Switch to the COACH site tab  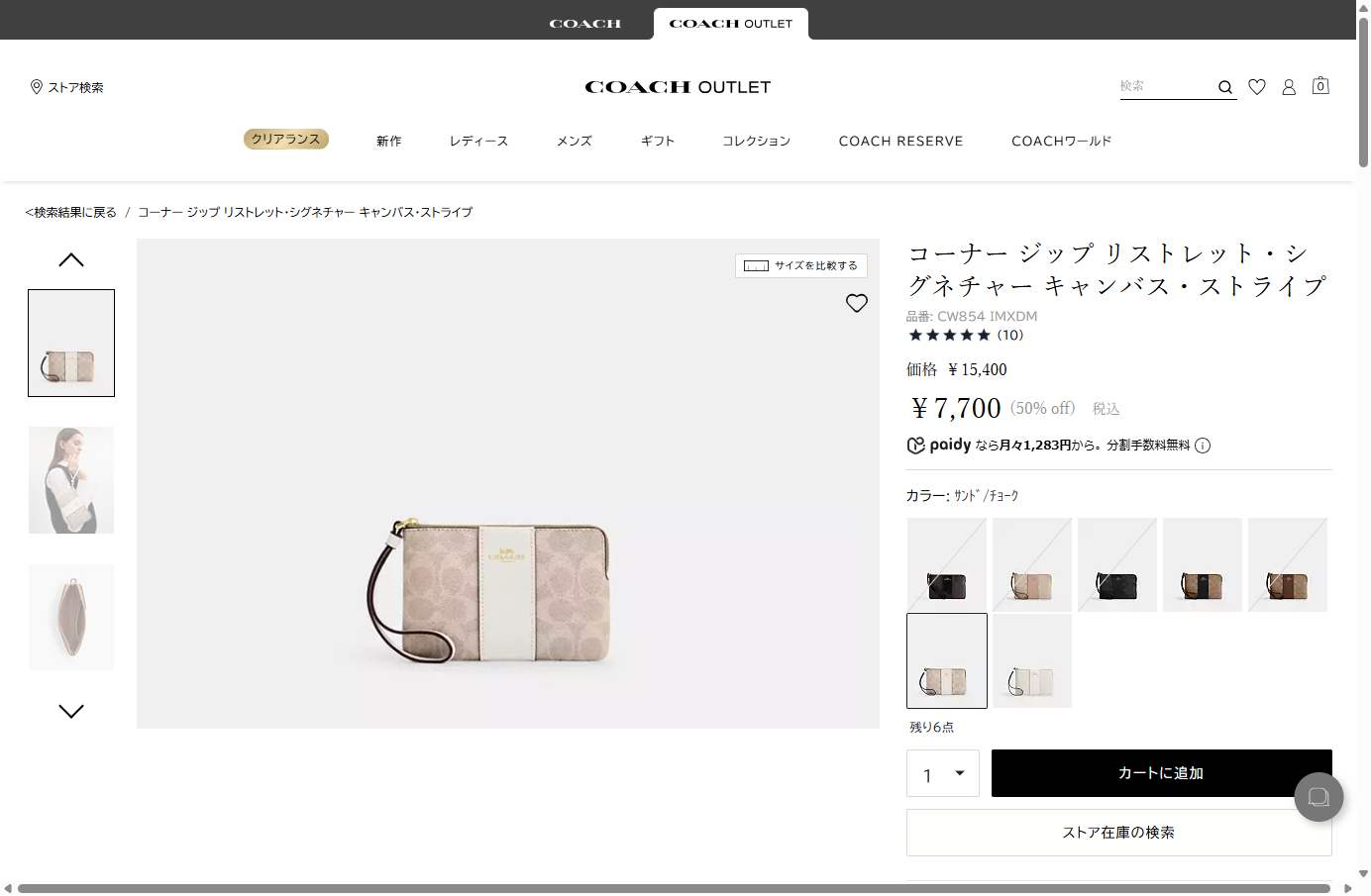tap(585, 24)
